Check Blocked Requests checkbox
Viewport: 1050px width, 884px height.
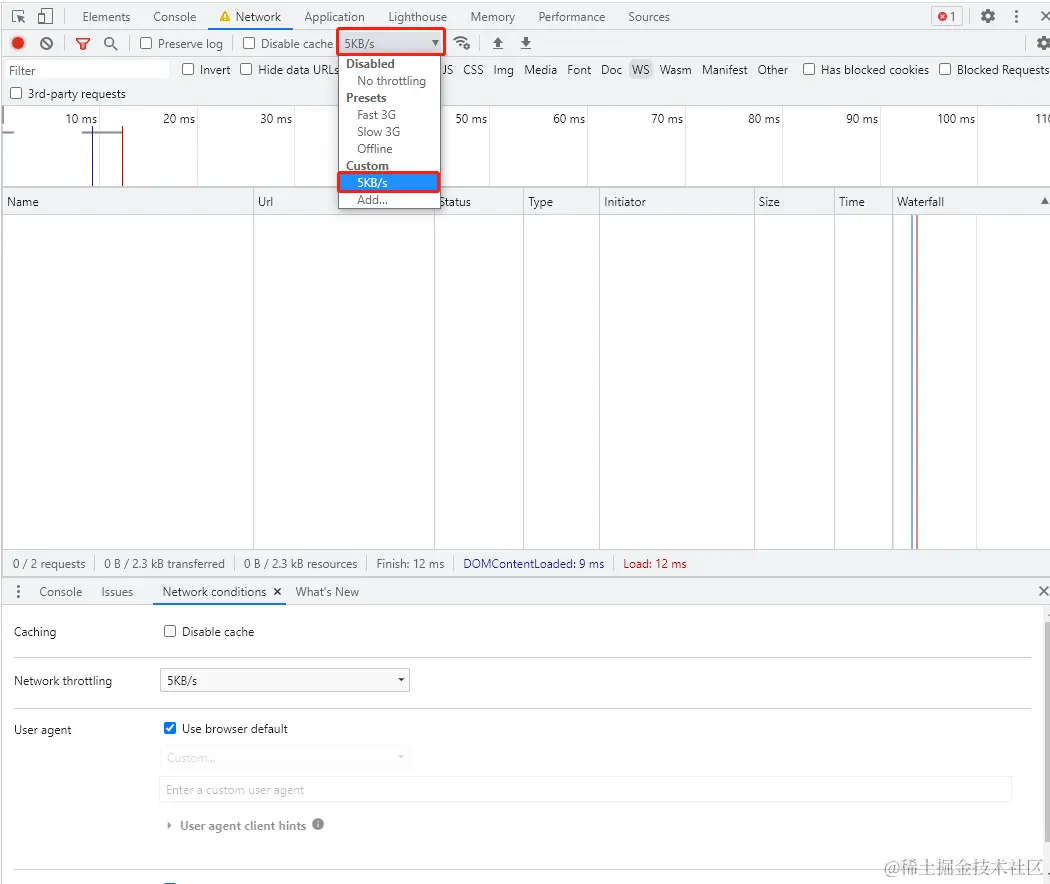[x=945, y=69]
